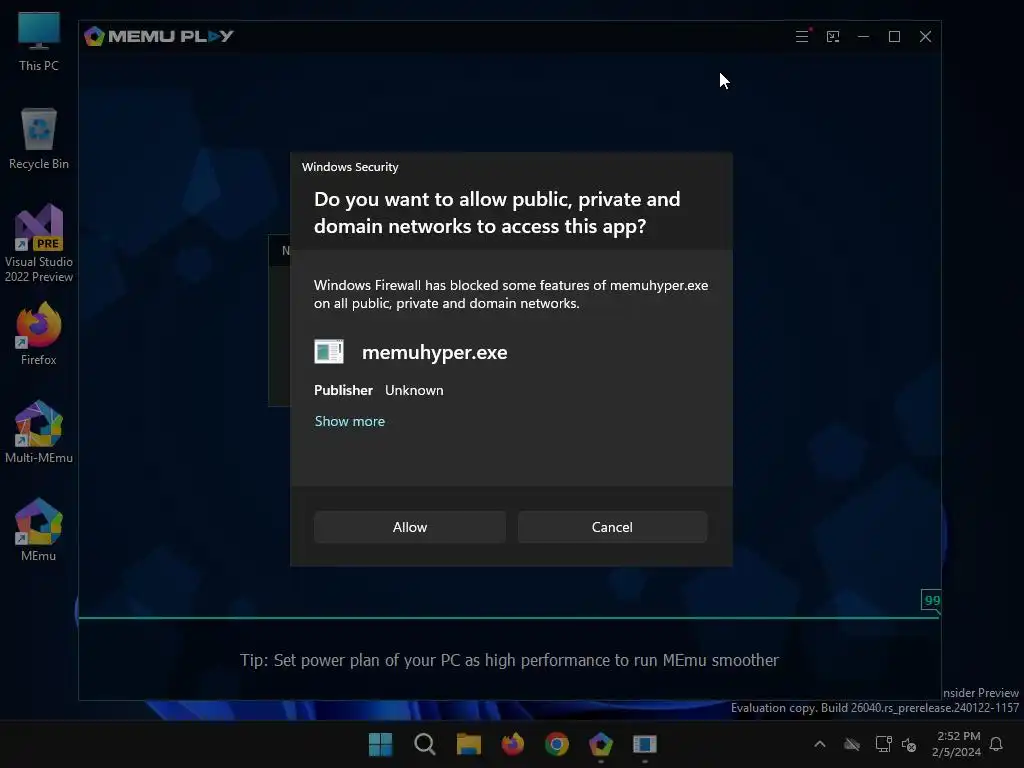1024x768 pixels.
Task: Open the notifications bell
Action: pos(996,744)
